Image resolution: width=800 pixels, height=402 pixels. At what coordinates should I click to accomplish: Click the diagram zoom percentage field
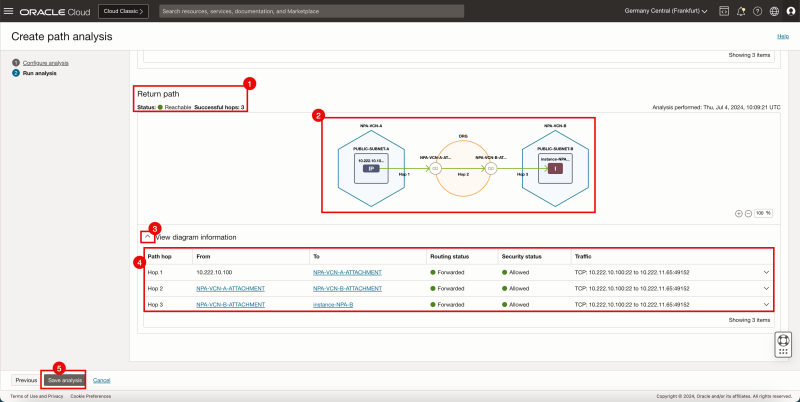764,213
